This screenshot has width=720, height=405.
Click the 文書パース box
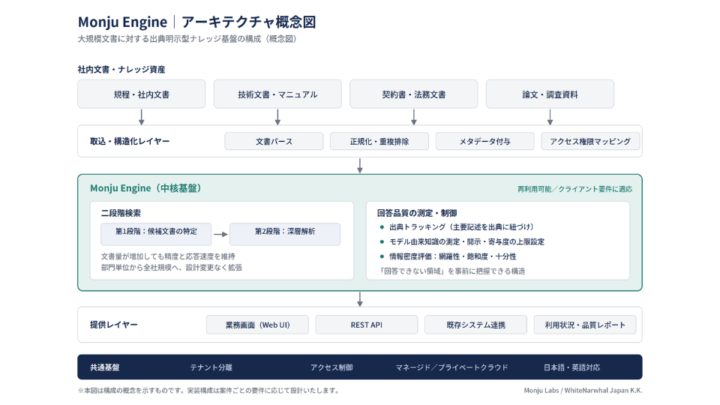[x=274, y=141]
